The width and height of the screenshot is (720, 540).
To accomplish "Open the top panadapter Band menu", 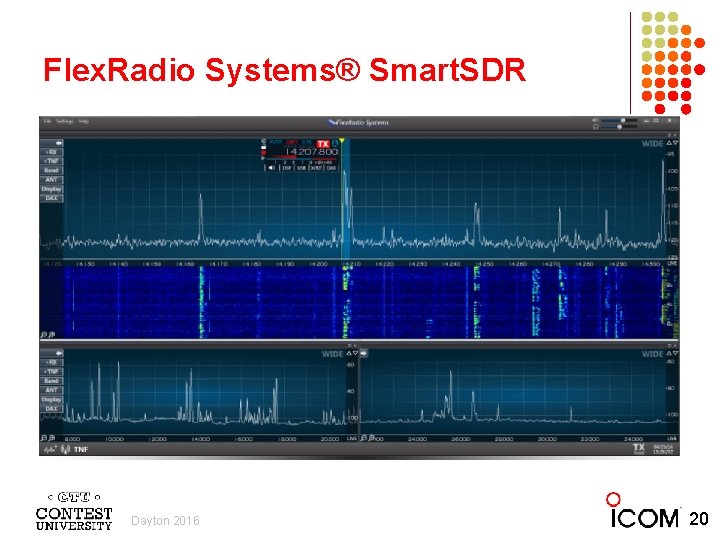I will [x=51, y=170].
